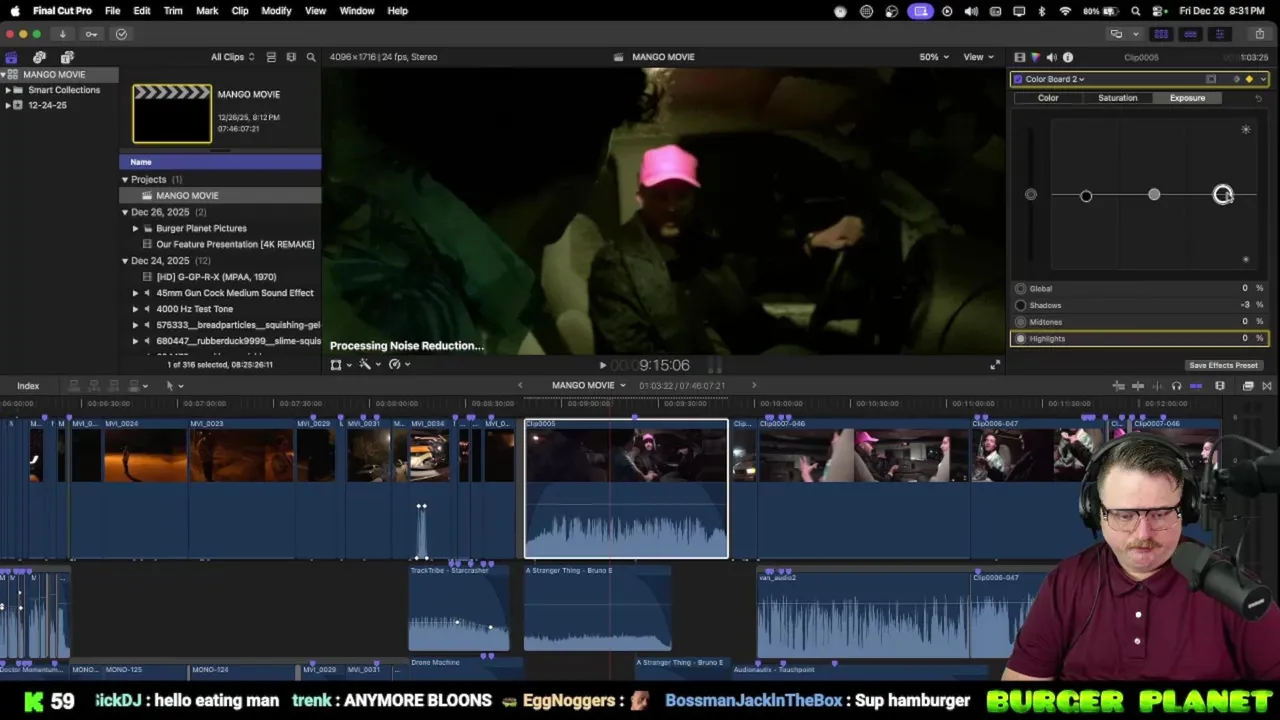Open the Info inspector icon
Viewport: 1280px width, 720px height.
(x=1068, y=57)
